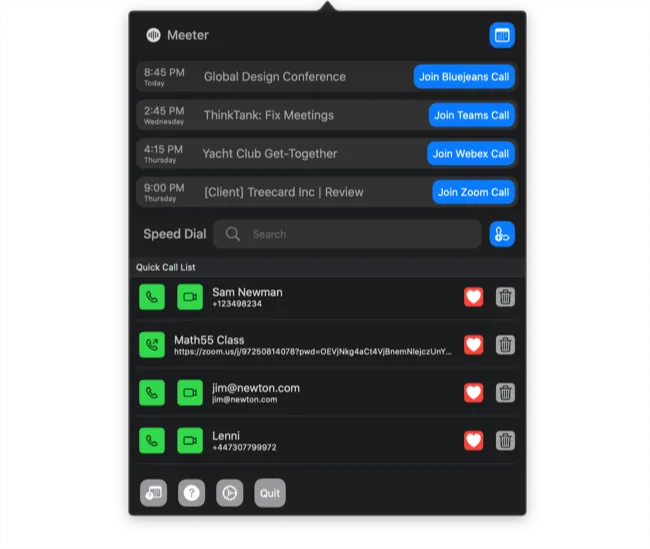Start a phone call with Lenni
Viewport: 650px width, 549px height.
(x=152, y=440)
